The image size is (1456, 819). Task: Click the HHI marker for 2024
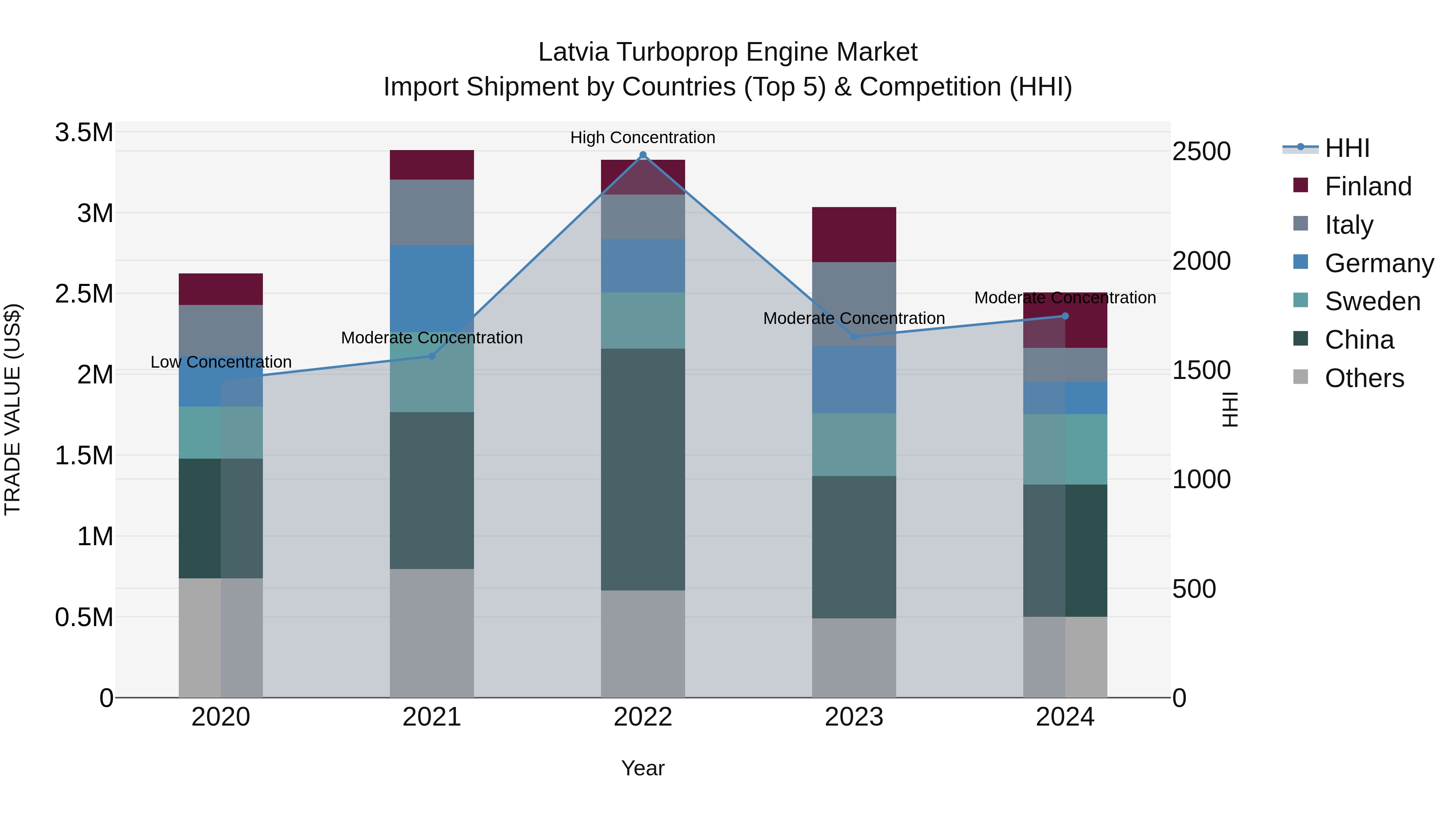(1065, 316)
